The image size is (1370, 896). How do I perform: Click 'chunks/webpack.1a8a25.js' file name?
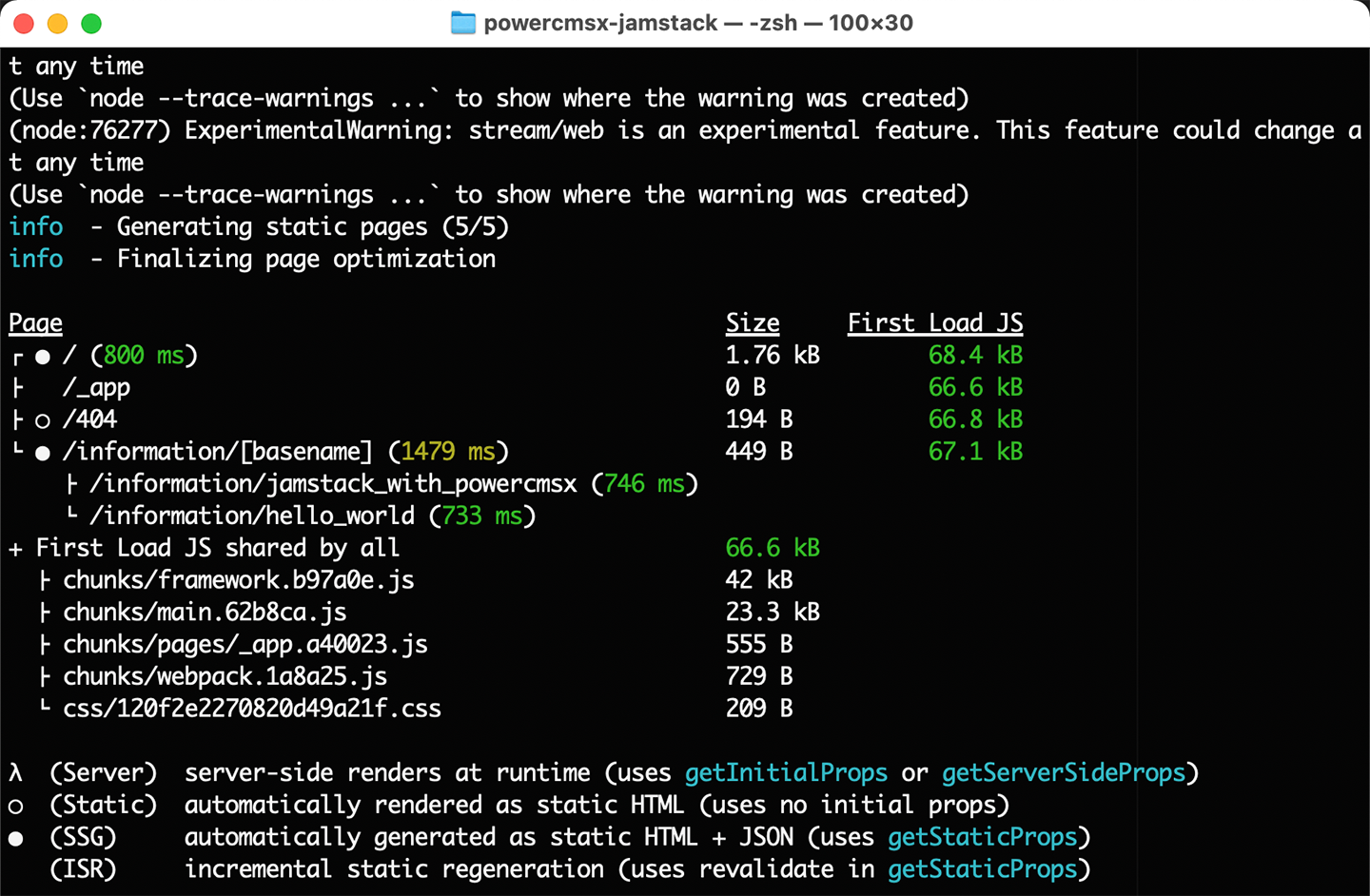coord(225,676)
